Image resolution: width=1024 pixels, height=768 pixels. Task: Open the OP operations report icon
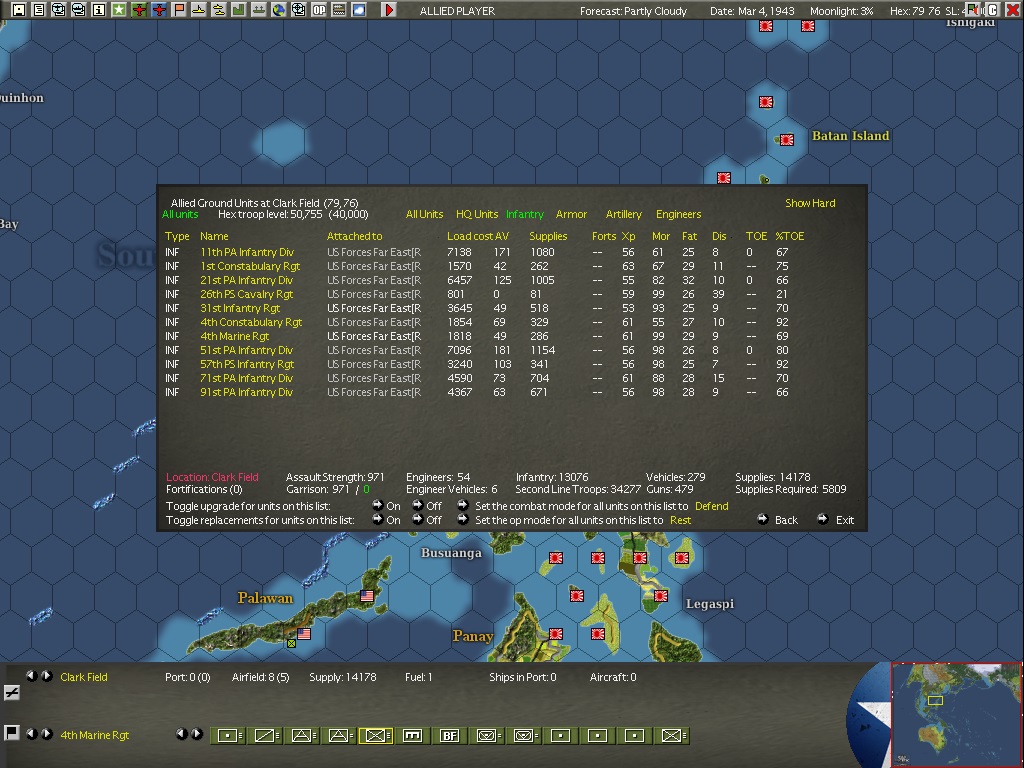(319, 10)
